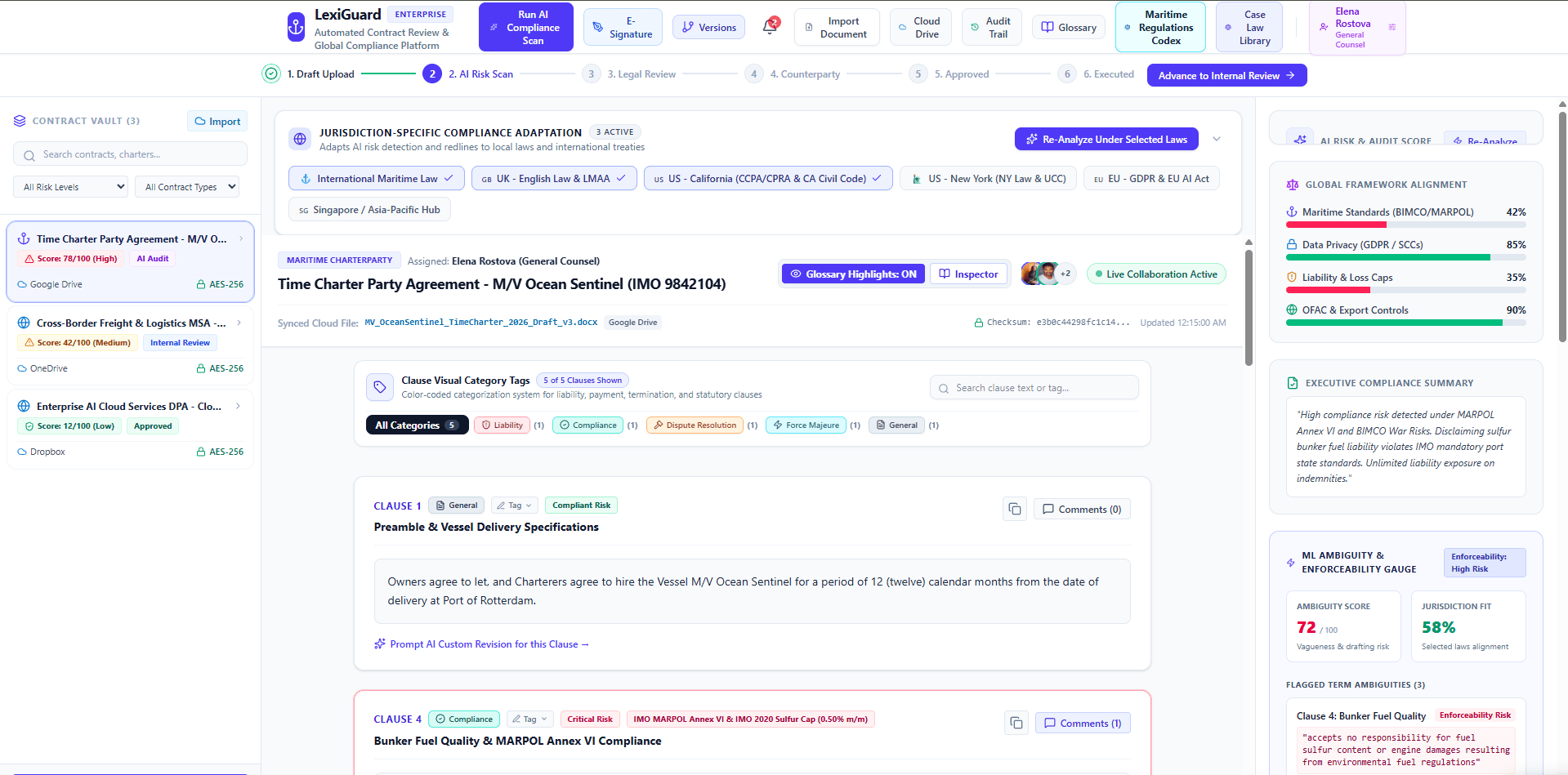The height and width of the screenshot is (775, 1568).
Task: Select the All Categories filter
Action: point(417,425)
